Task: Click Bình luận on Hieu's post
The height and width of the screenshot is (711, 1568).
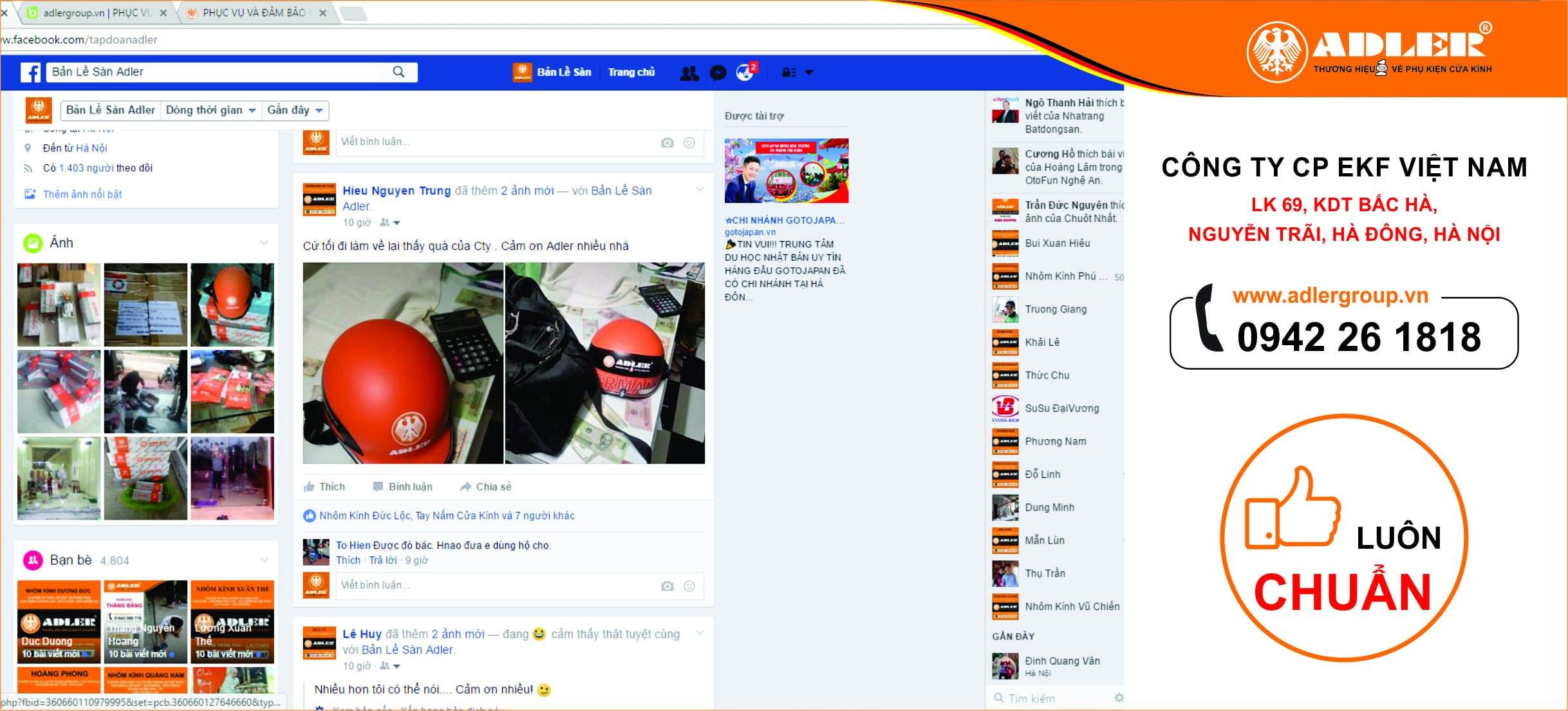Action: [403, 487]
